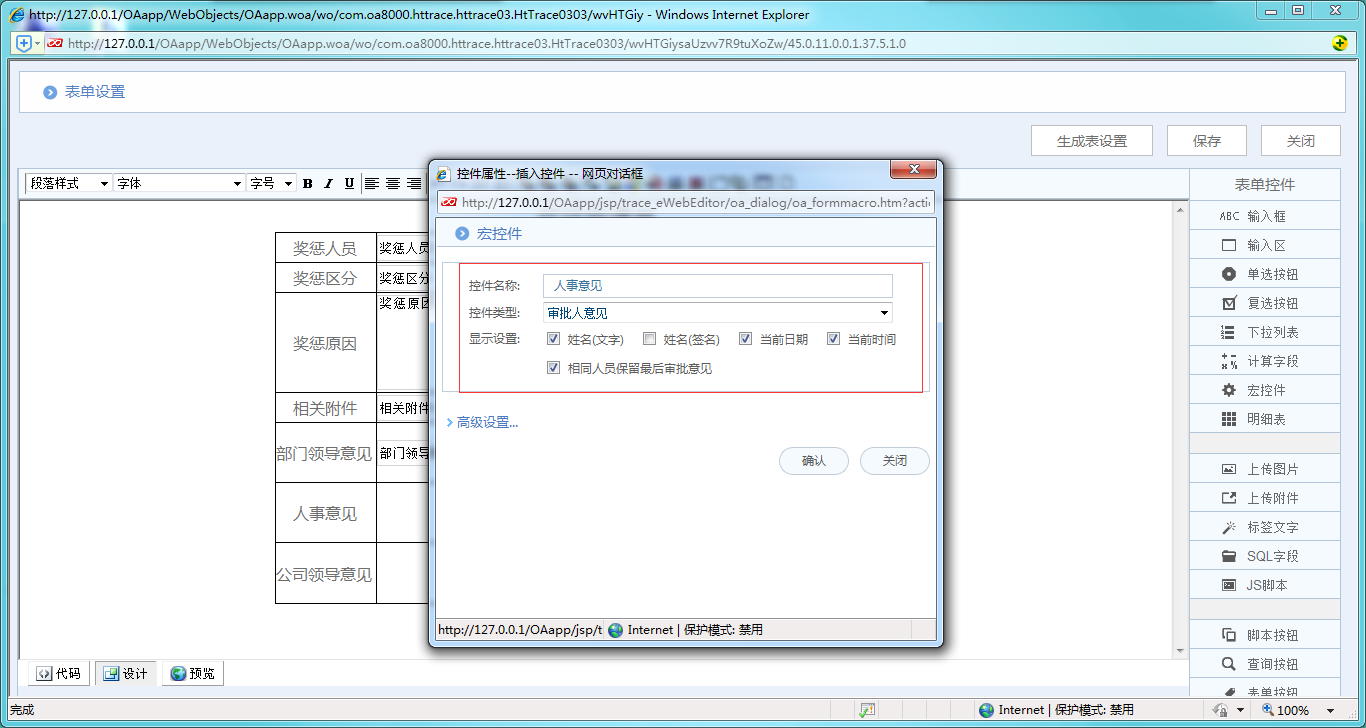Expand the 高级设置 section
Viewport: 1366px width, 728px height.
point(483,423)
